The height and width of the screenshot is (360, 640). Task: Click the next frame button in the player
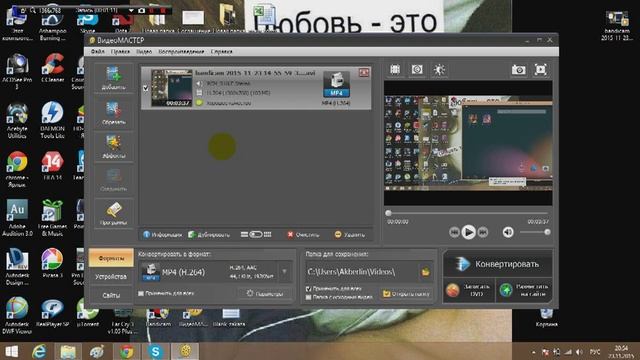[x=482, y=232]
